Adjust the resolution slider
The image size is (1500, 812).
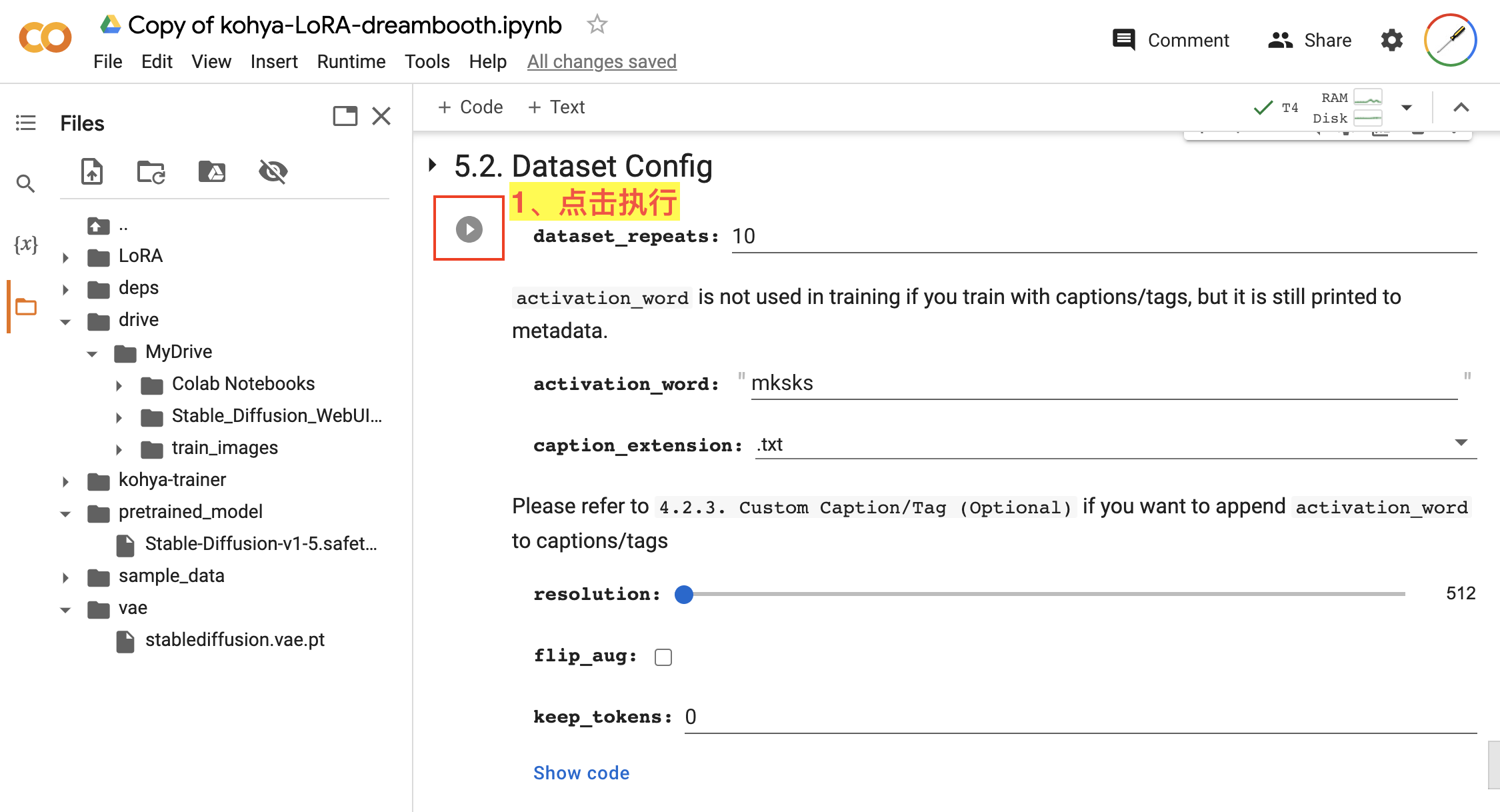coord(684,595)
